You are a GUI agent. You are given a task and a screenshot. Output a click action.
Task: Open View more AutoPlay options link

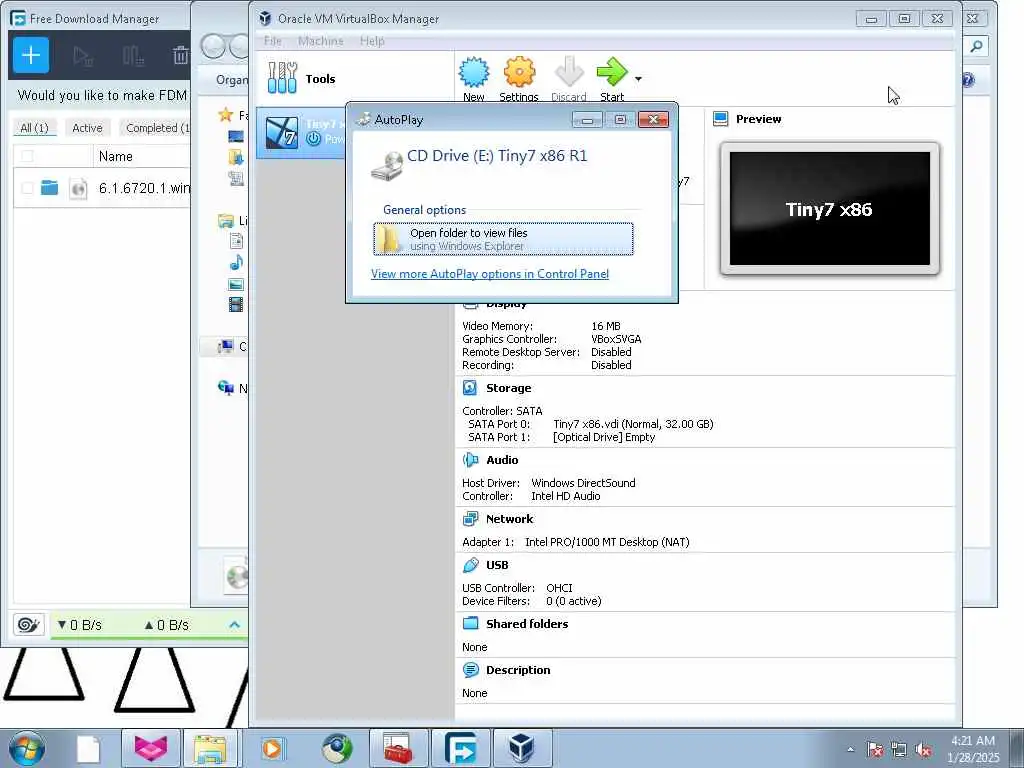click(490, 274)
